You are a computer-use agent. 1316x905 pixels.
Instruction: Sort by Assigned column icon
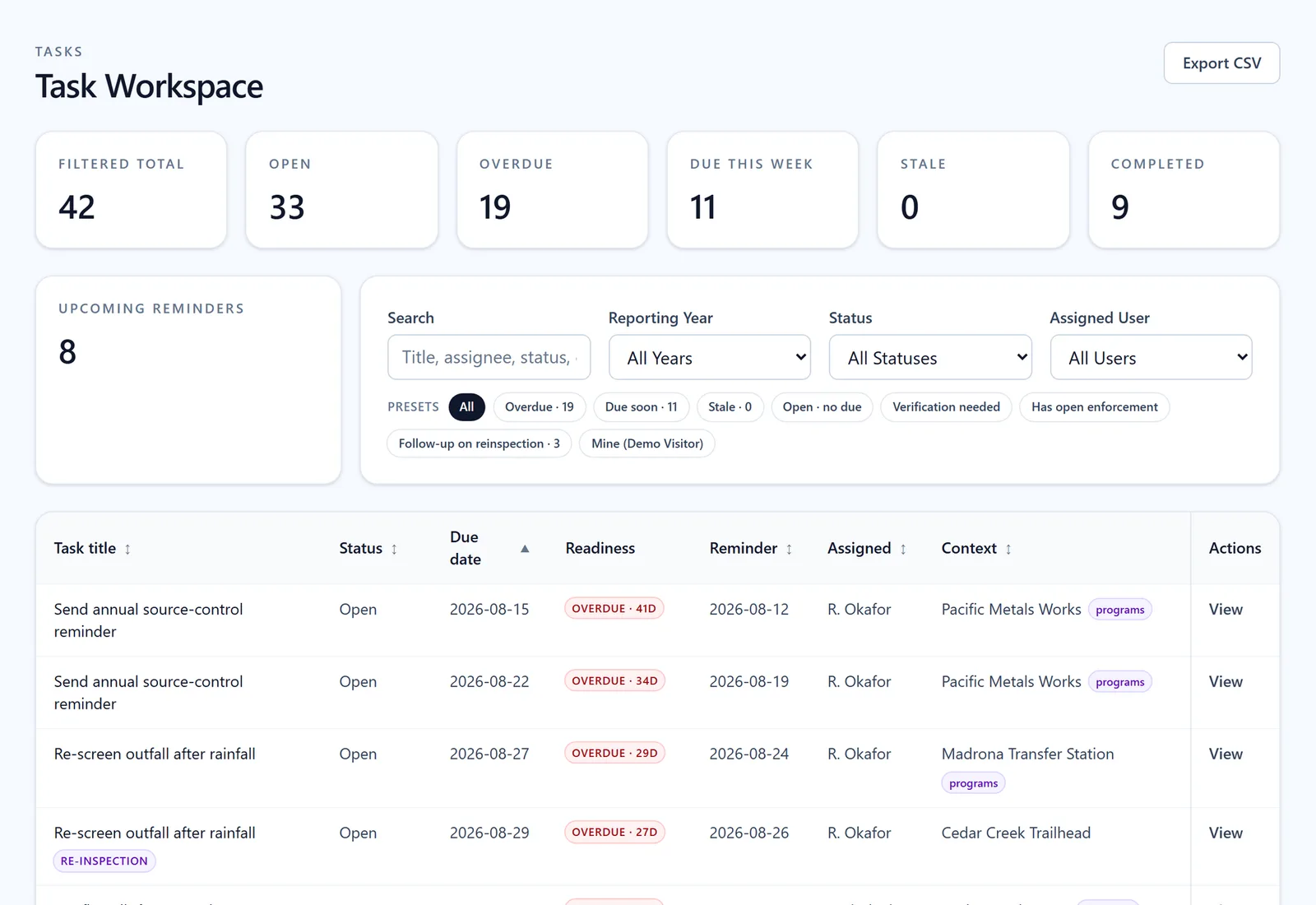coord(903,549)
